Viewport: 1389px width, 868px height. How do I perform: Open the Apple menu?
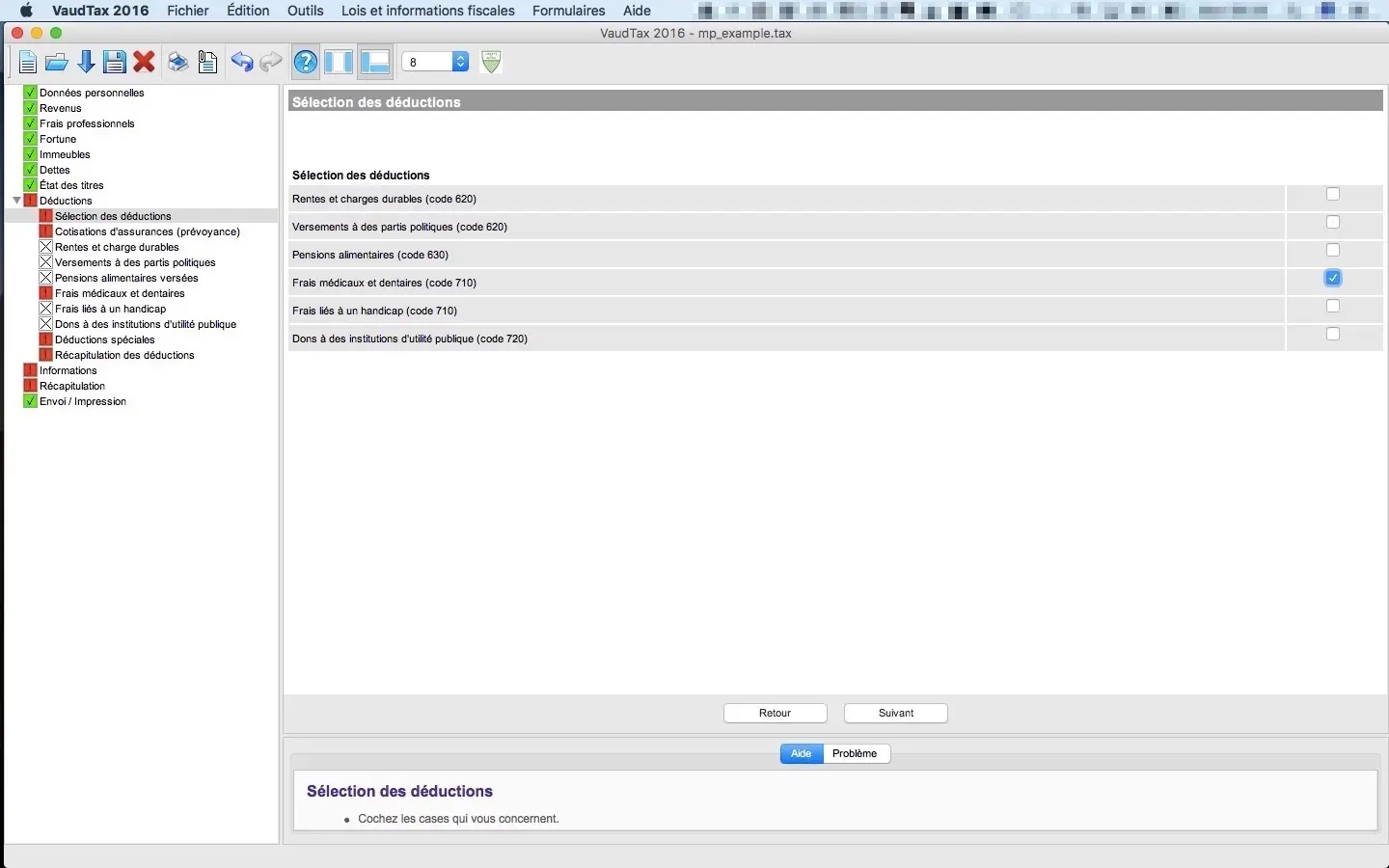click(x=26, y=11)
